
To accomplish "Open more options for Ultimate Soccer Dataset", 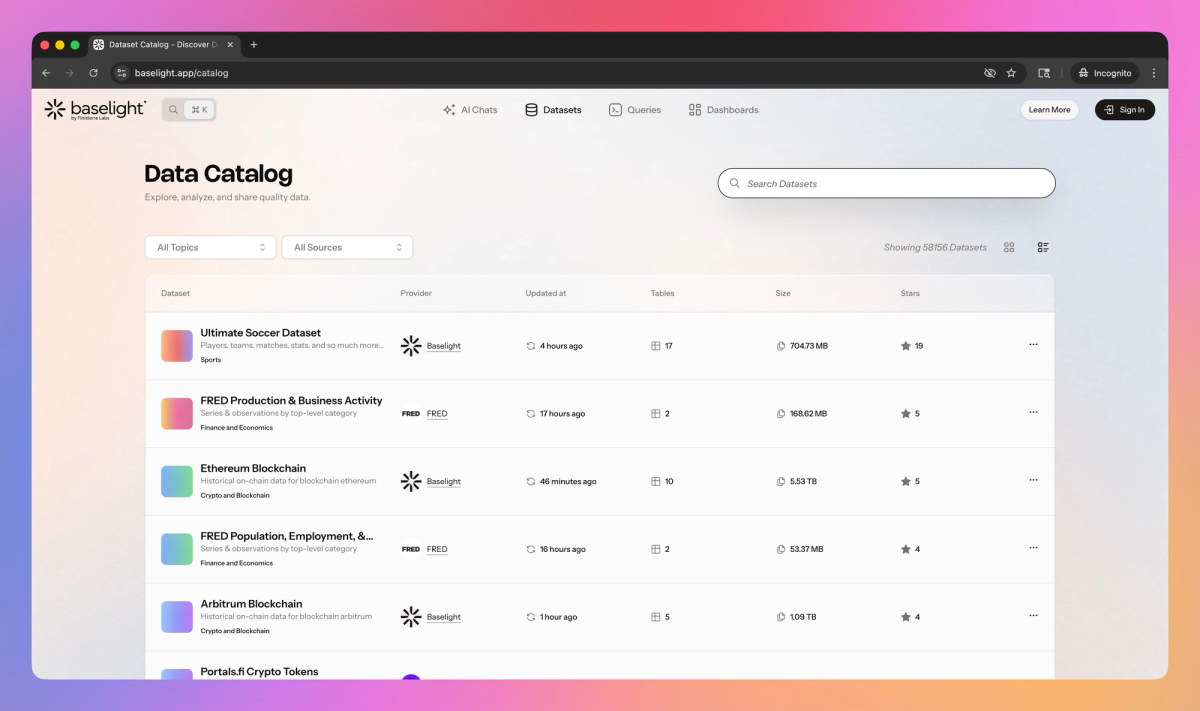I will tap(1033, 345).
